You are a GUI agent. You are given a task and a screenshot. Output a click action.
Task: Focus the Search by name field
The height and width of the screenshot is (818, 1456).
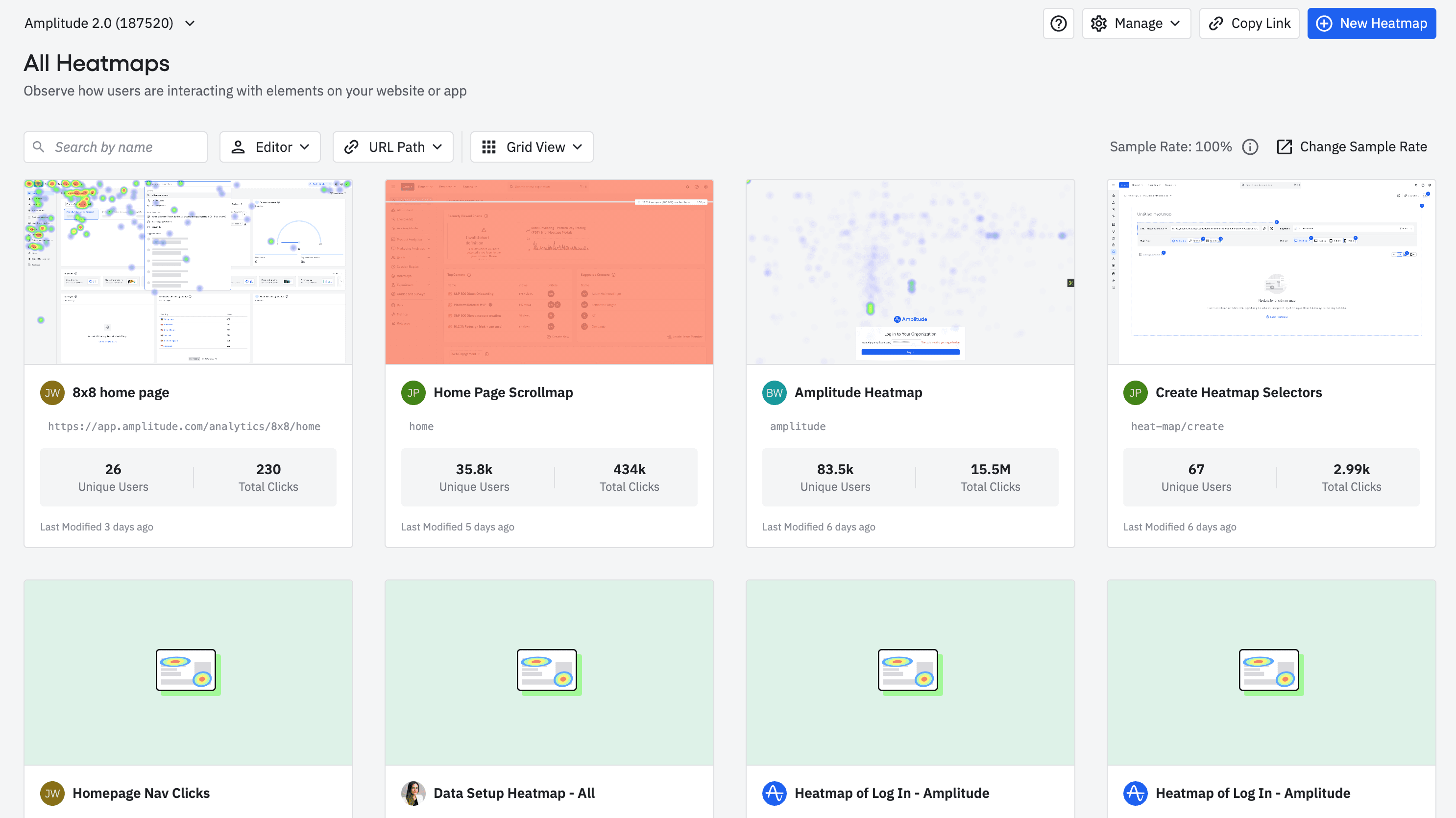[124, 147]
